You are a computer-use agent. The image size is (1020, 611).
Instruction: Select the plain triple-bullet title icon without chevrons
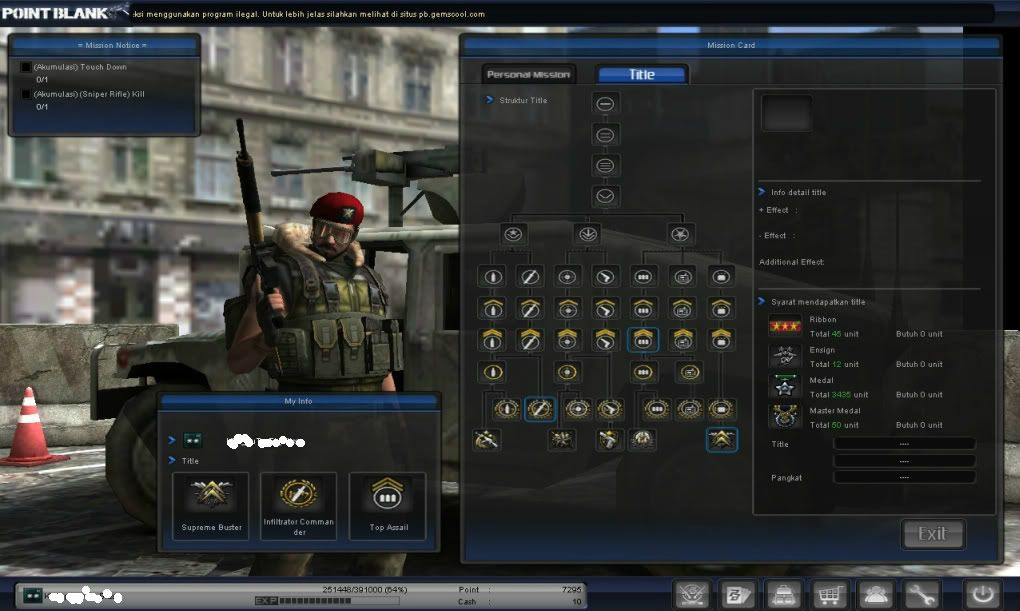coord(643,277)
